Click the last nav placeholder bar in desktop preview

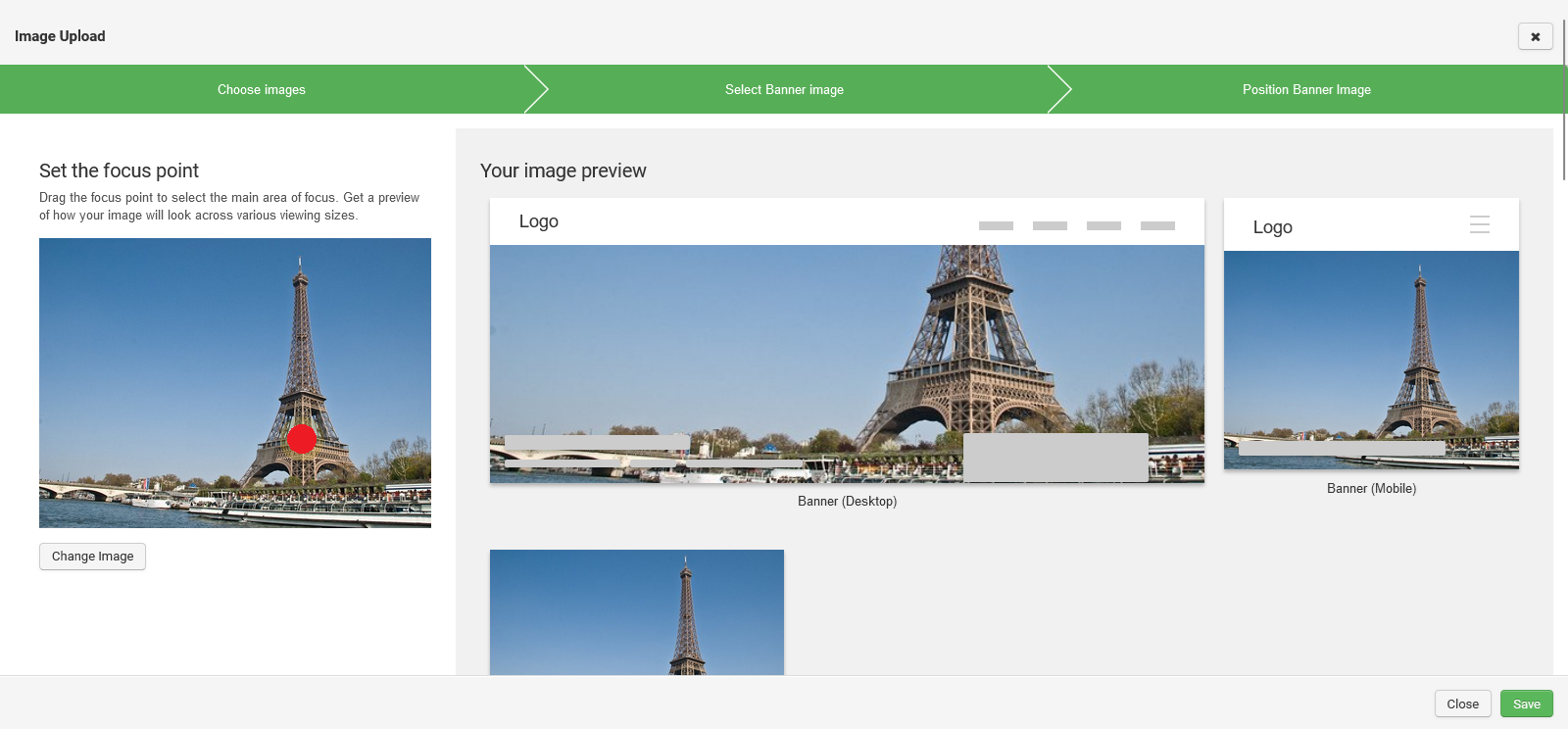pos(1157,225)
